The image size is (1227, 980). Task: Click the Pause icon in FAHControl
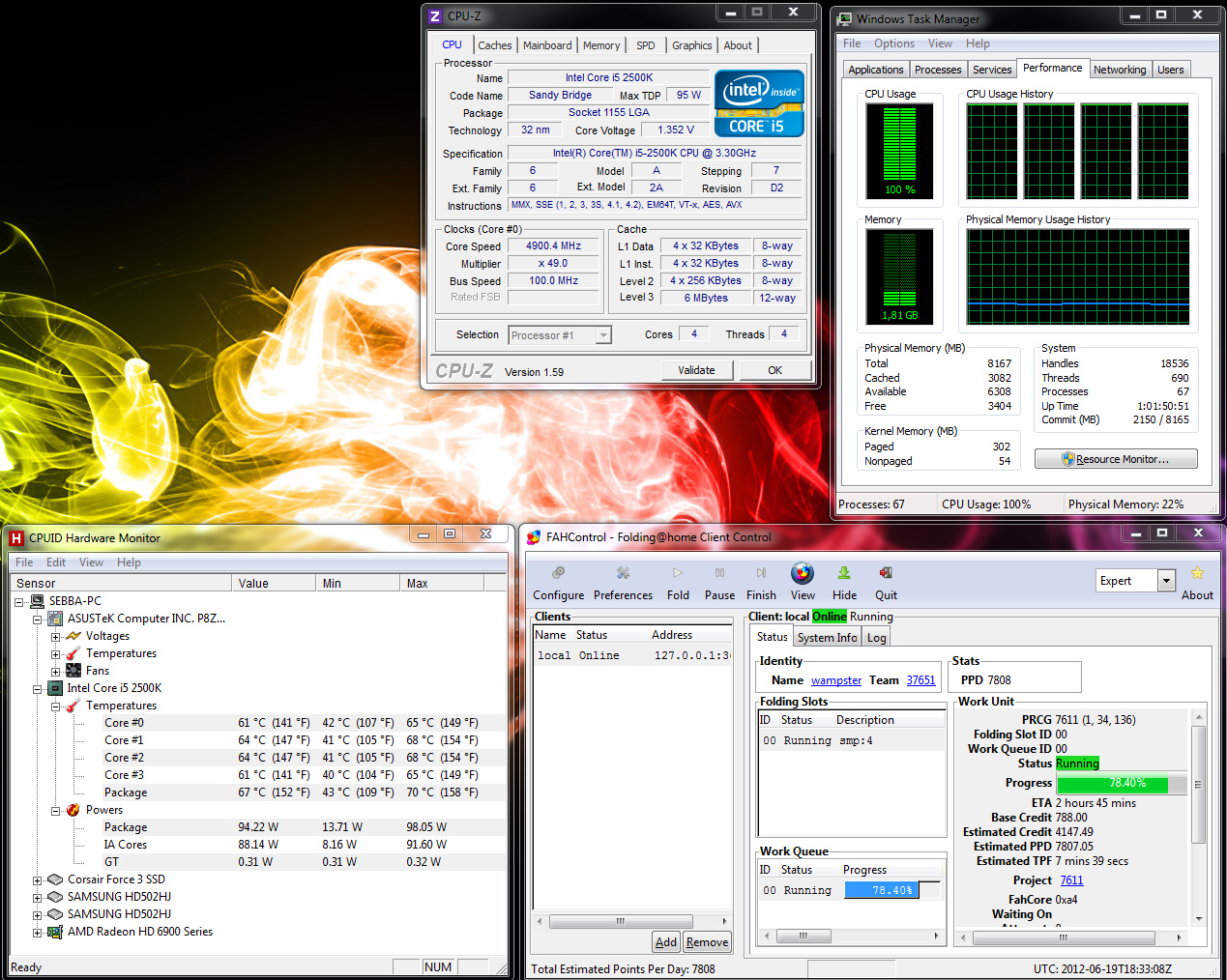[x=719, y=573]
